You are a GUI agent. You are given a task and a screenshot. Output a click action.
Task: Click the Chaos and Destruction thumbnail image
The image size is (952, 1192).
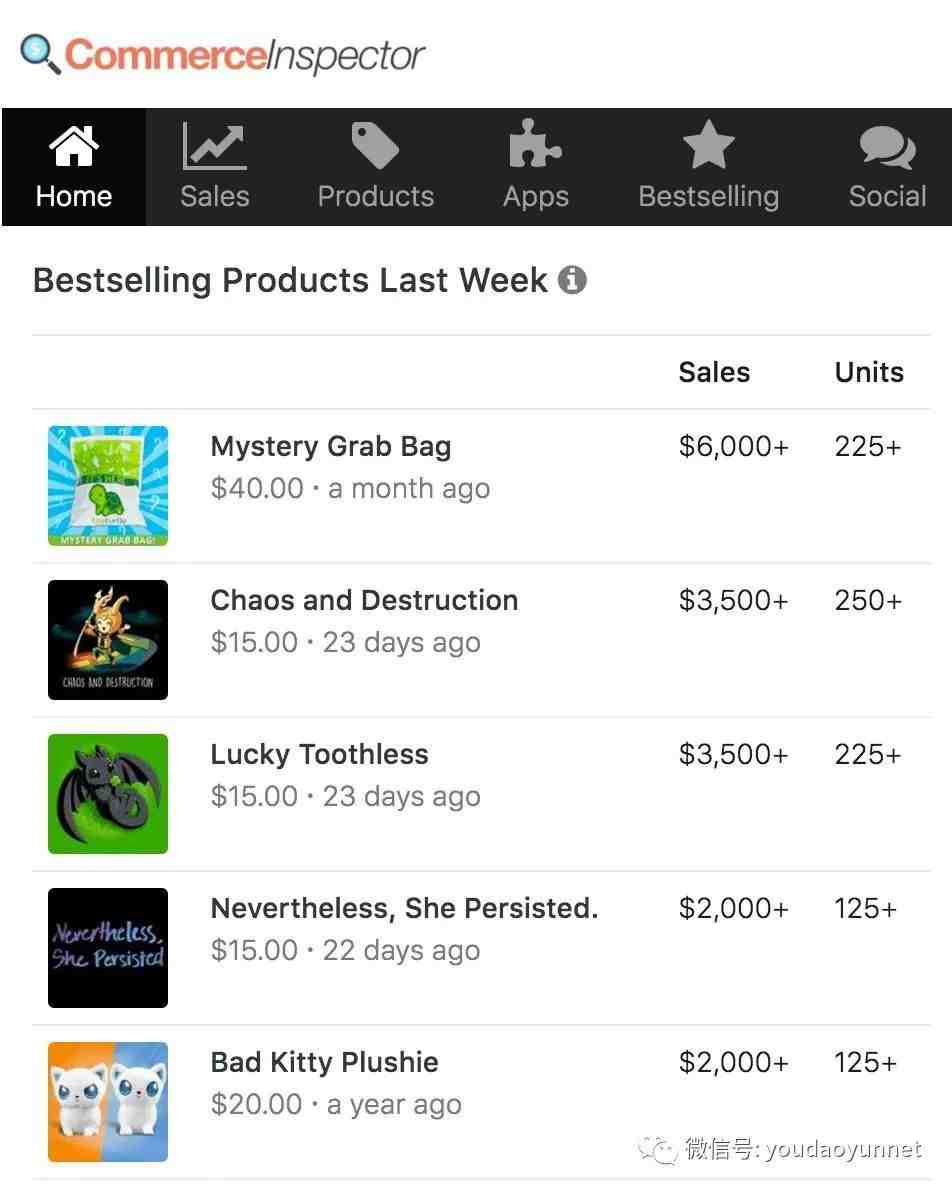click(x=108, y=640)
